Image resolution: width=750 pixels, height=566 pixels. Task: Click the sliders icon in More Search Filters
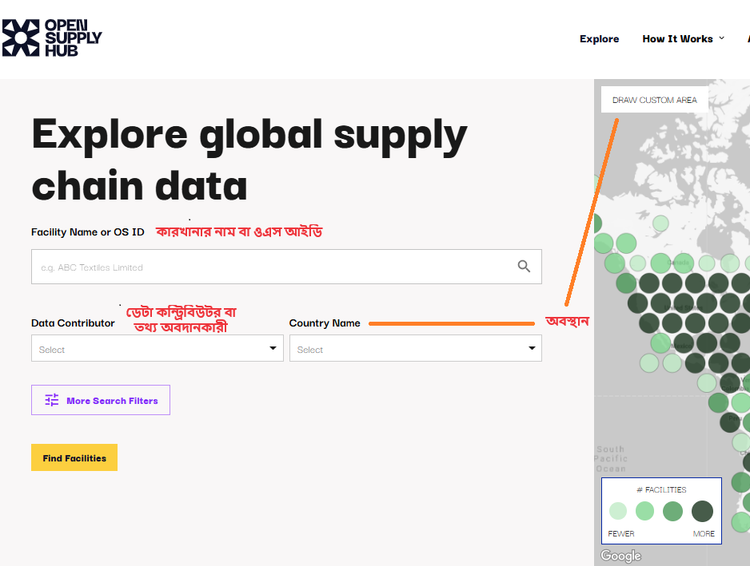(x=52, y=400)
